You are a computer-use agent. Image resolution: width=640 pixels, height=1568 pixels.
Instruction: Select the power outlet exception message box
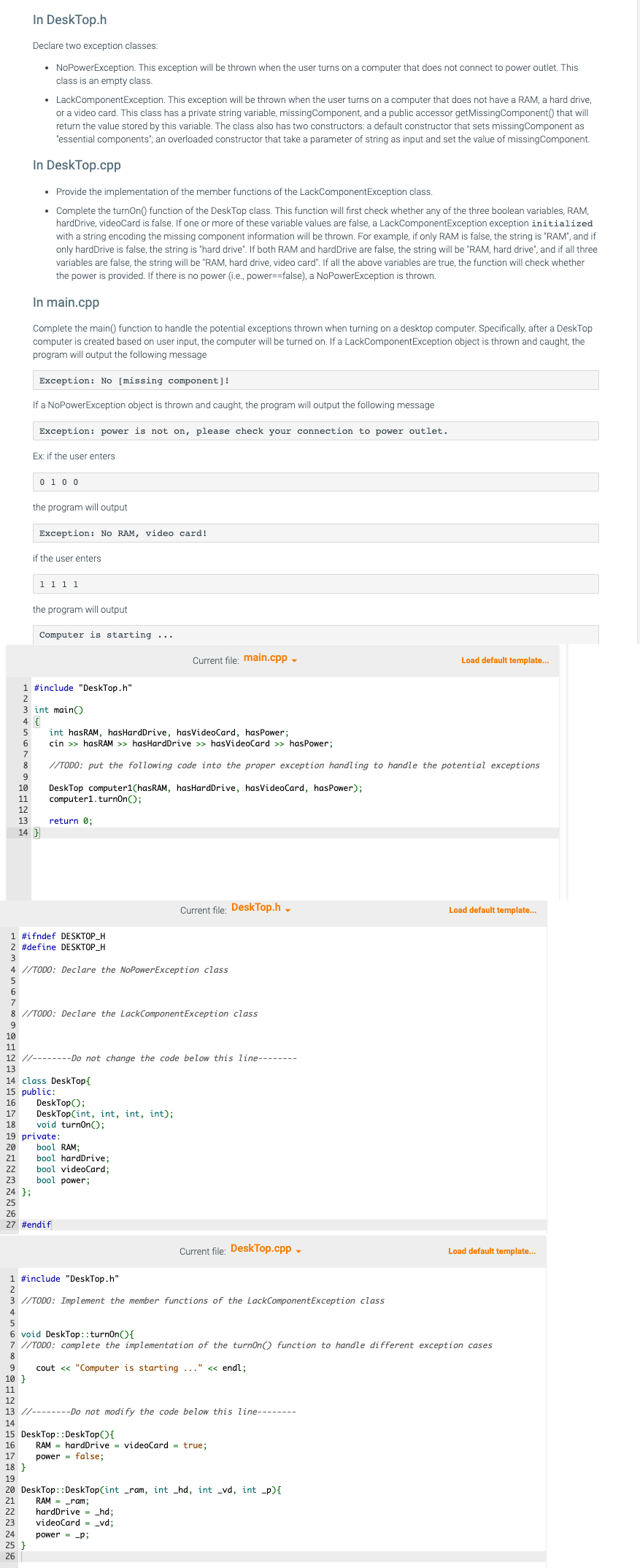point(316,431)
